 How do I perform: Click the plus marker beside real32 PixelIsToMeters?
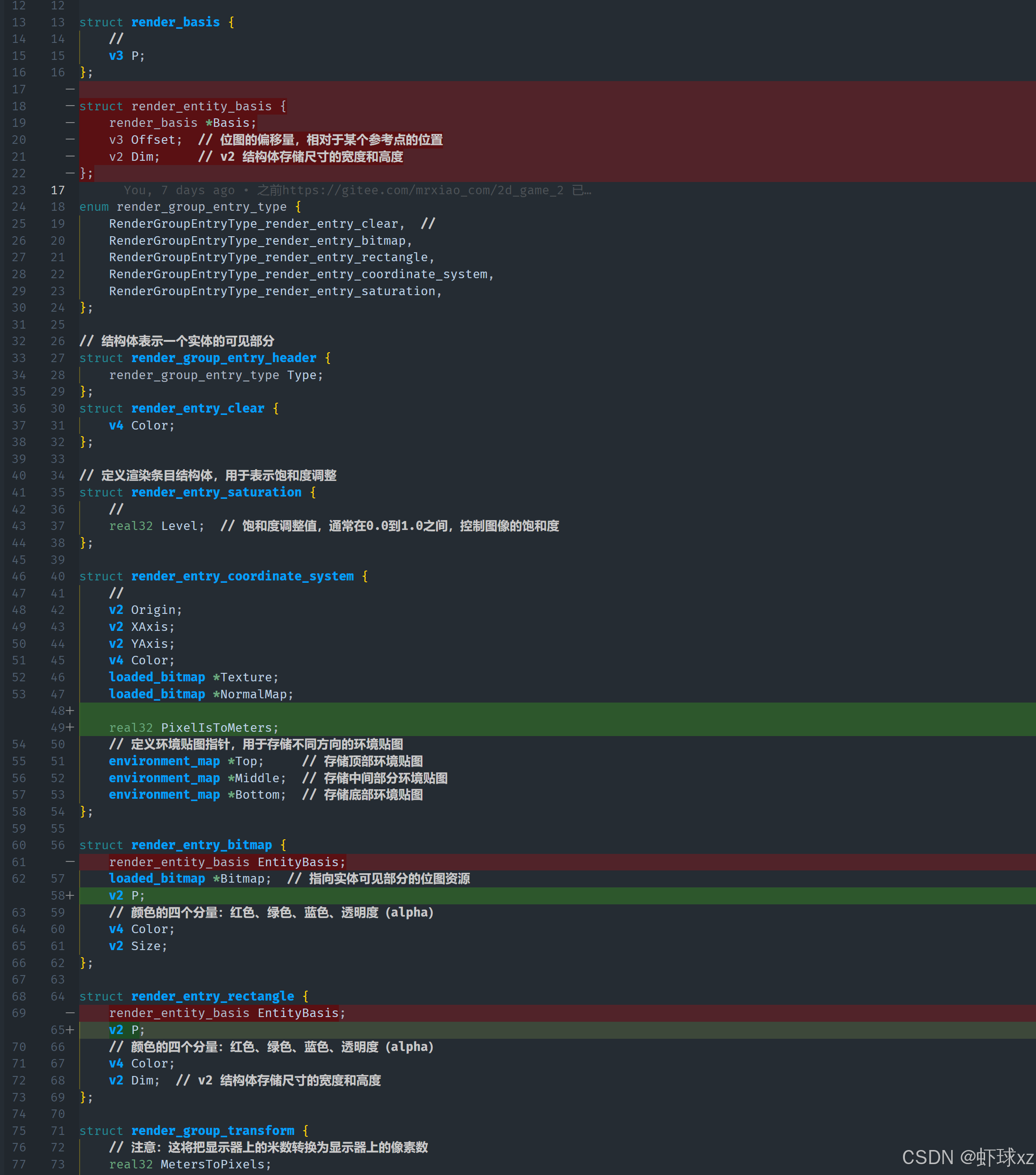[70, 727]
